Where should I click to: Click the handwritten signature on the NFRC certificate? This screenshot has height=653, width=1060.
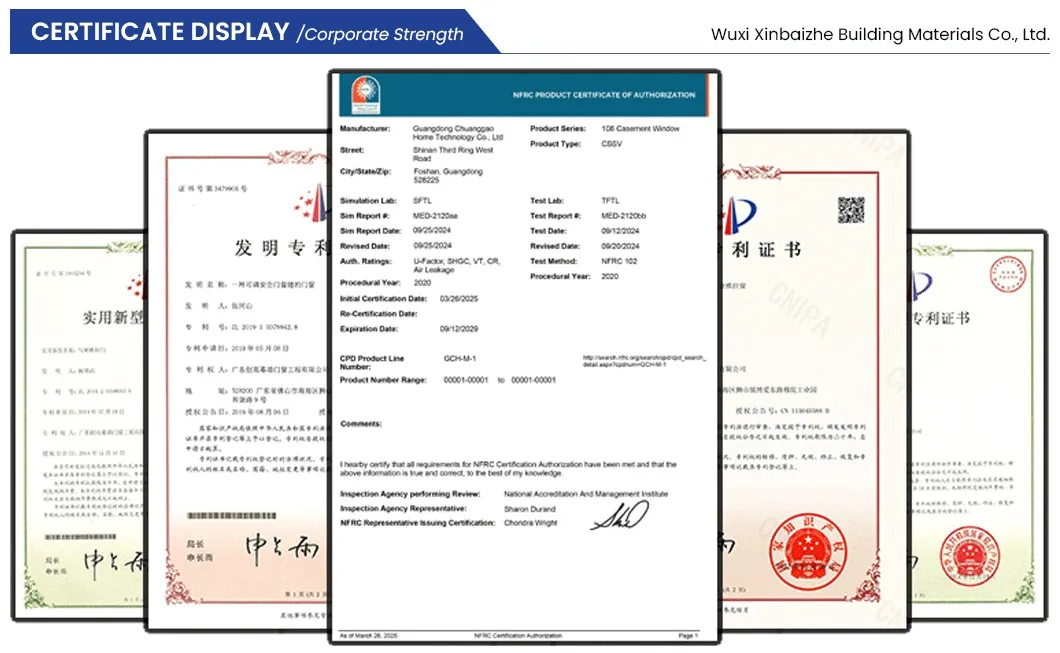tap(619, 515)
